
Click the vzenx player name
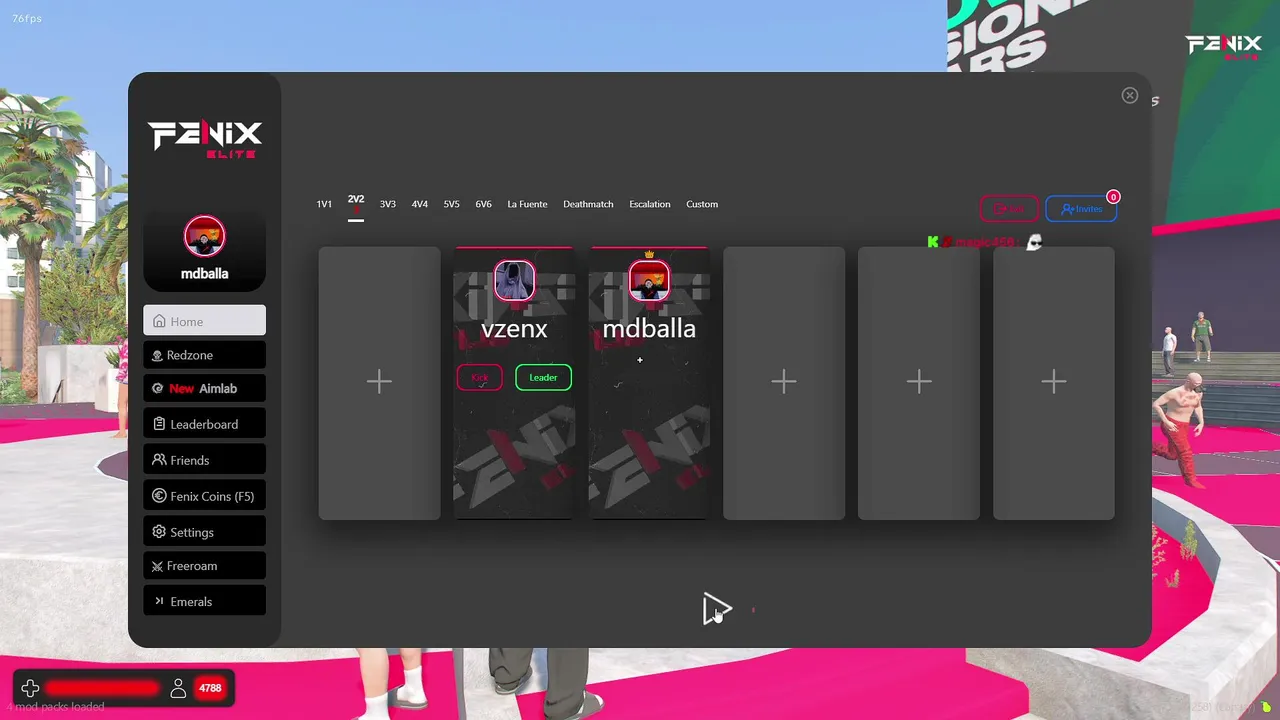point(514,329)
